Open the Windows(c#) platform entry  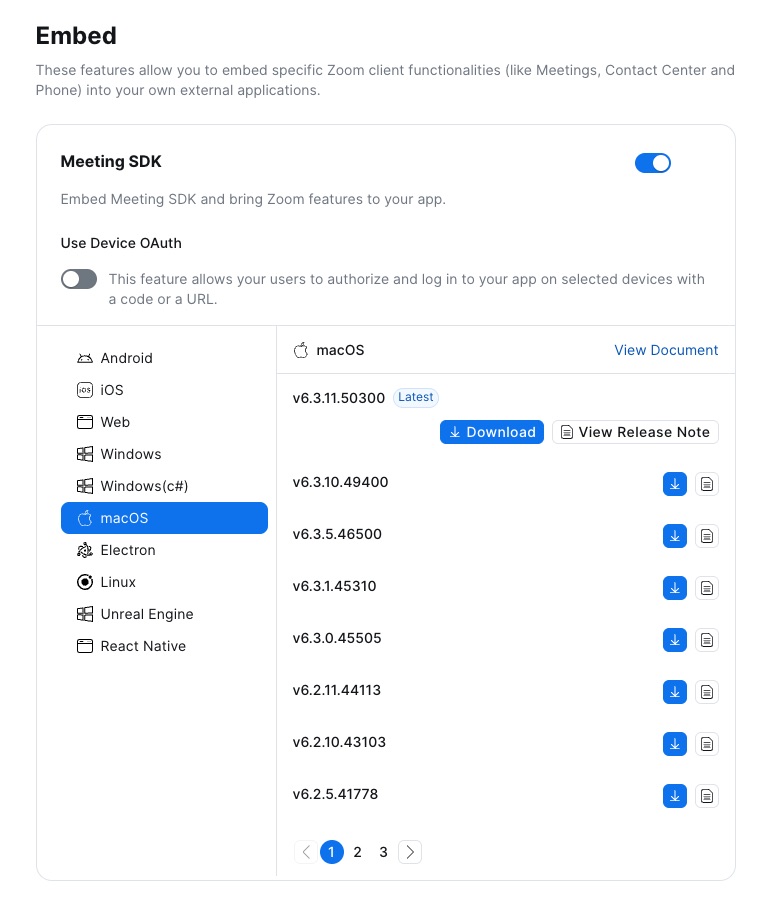pyautogui.click(x=164, y=486)
